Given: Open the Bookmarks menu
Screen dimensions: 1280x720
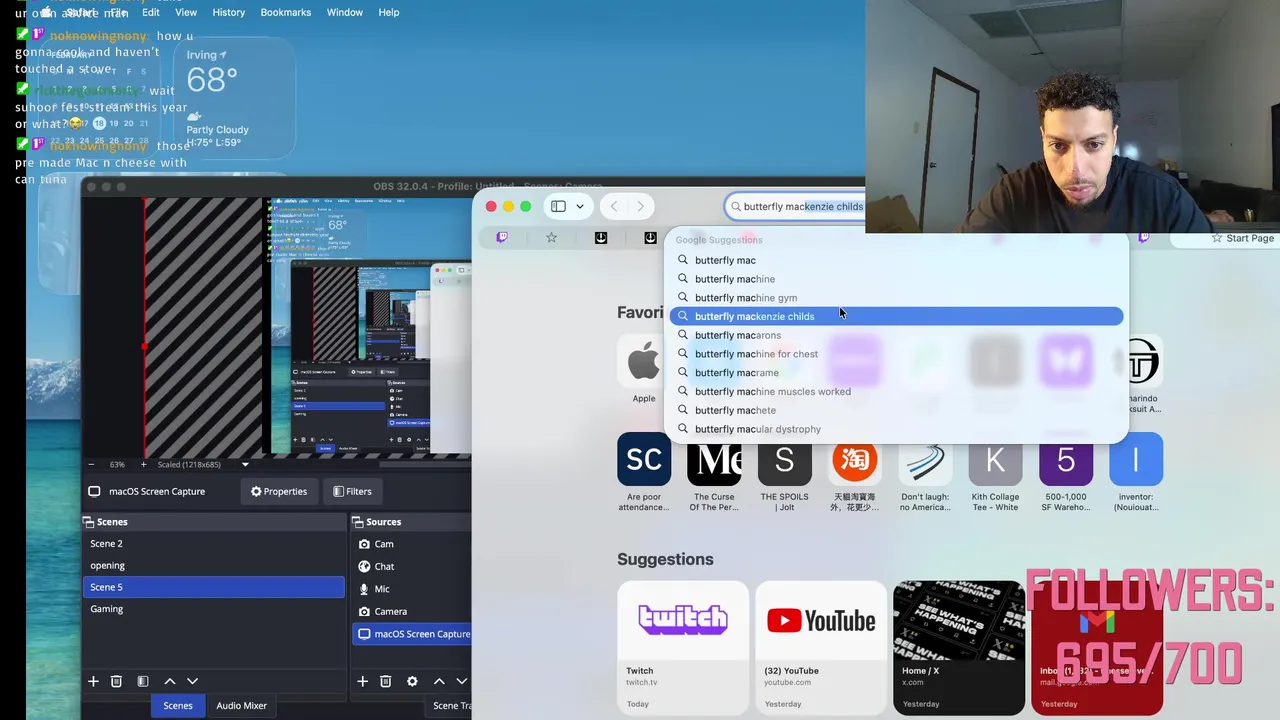Looking at the screenshot, I should click(x=286, y=12).
